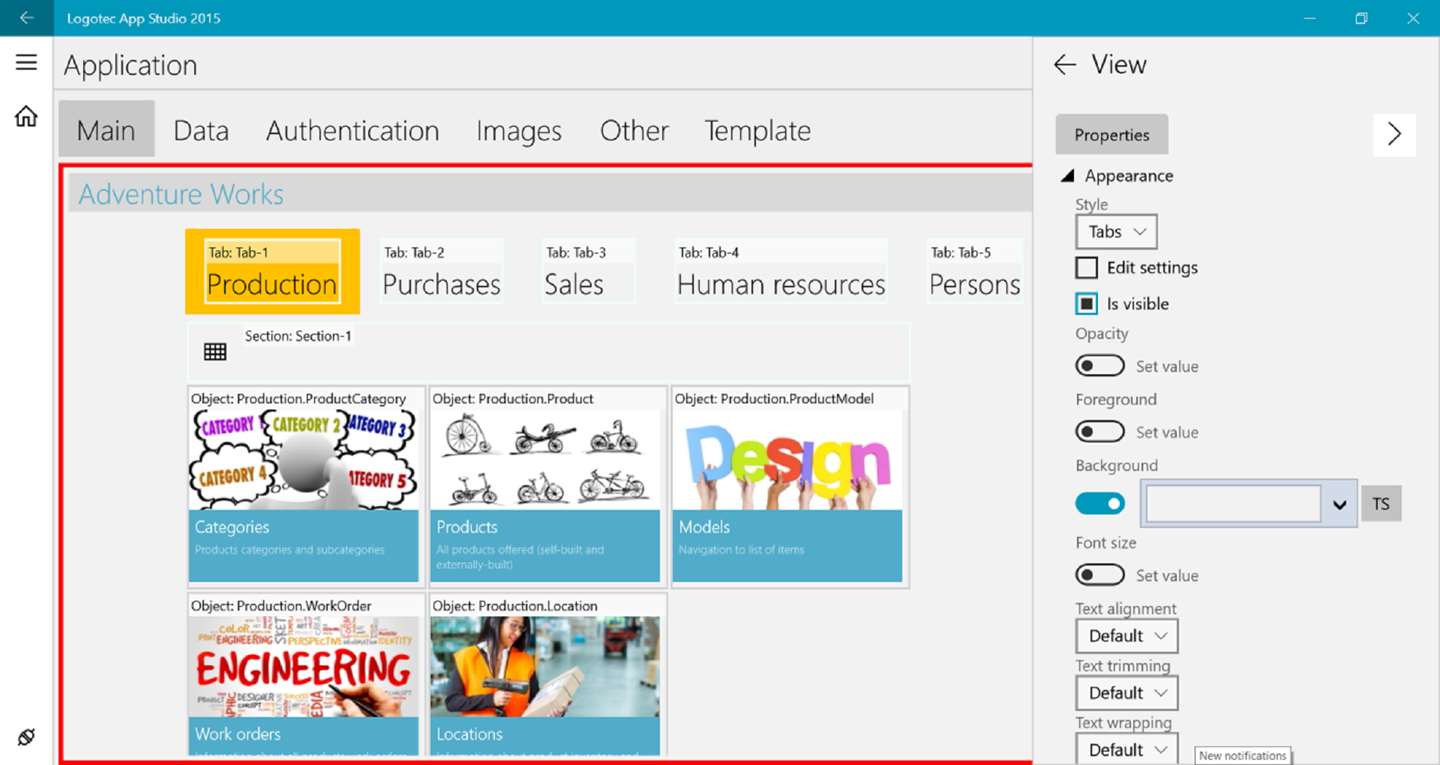Open the hamburger navigation menu
1440x765 pixels.
26,63
